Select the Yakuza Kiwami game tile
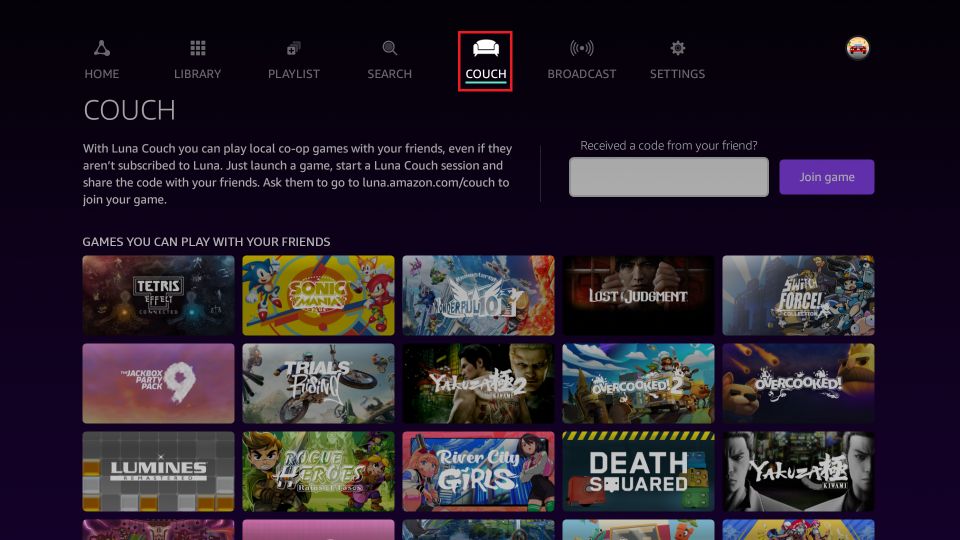The width and height of the screenshot is (960, 540). [x=798, y=471]
